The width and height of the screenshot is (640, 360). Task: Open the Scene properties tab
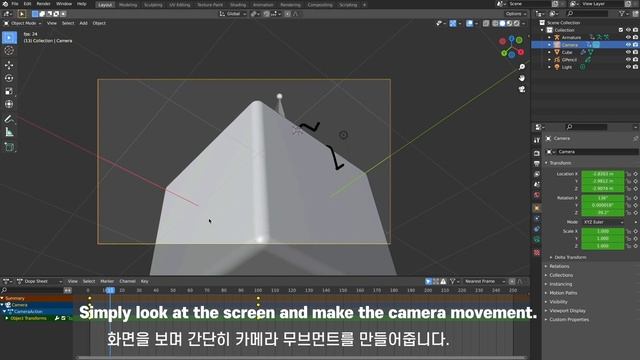tap(537, 184)
